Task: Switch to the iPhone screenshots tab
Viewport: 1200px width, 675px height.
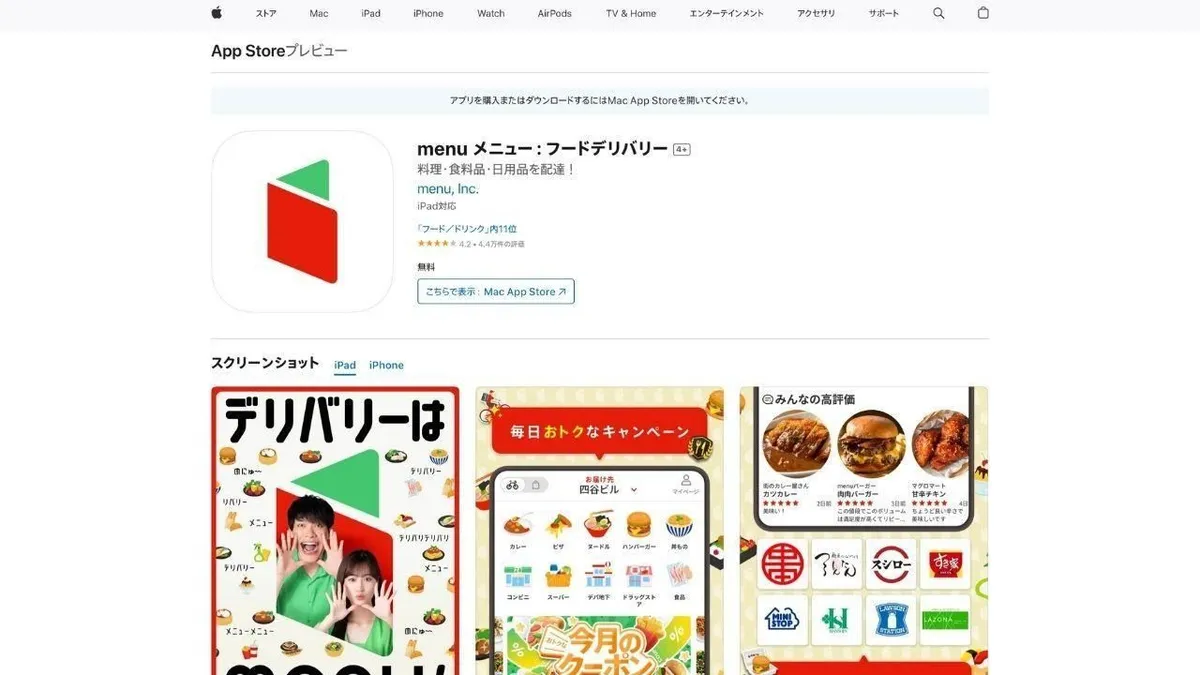Action: click(386, 365)
